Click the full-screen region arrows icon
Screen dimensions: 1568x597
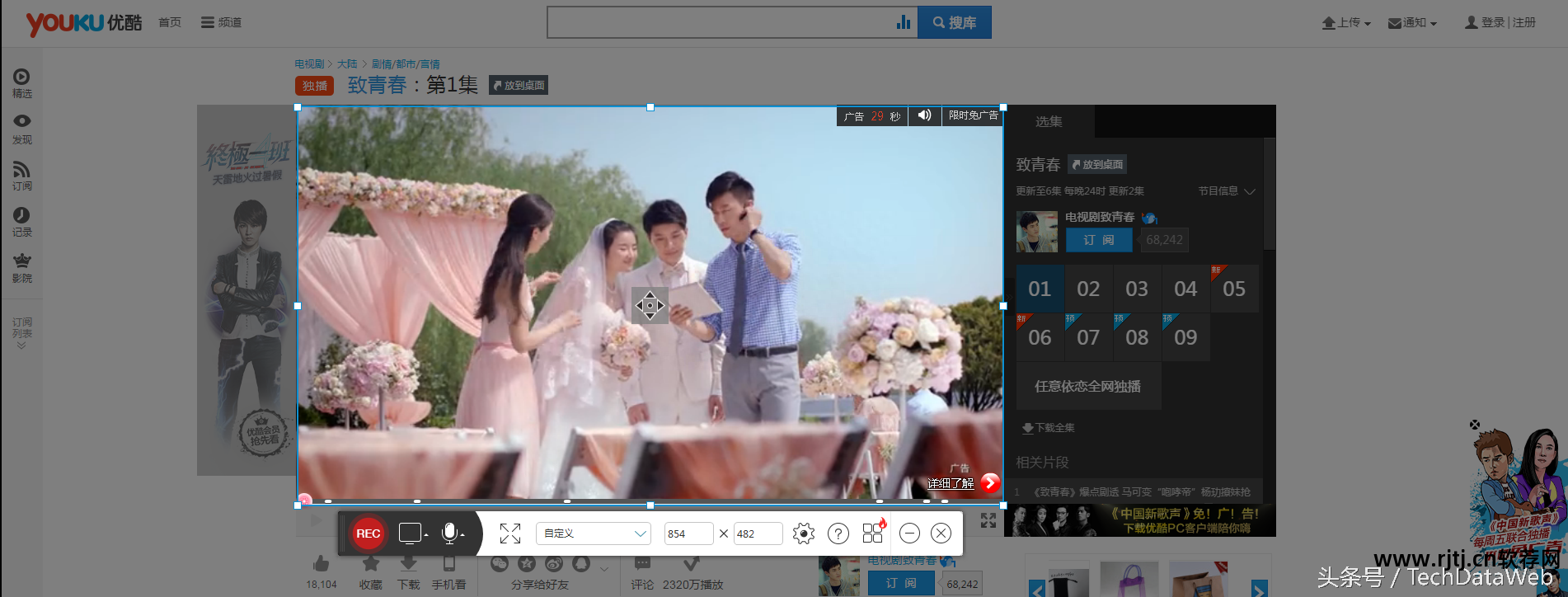click(510, 534)
